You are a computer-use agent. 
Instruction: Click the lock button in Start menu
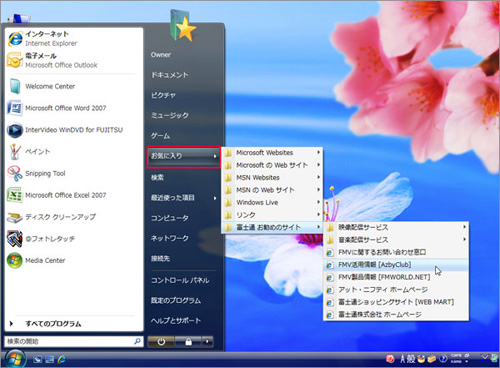click(188, 342)
